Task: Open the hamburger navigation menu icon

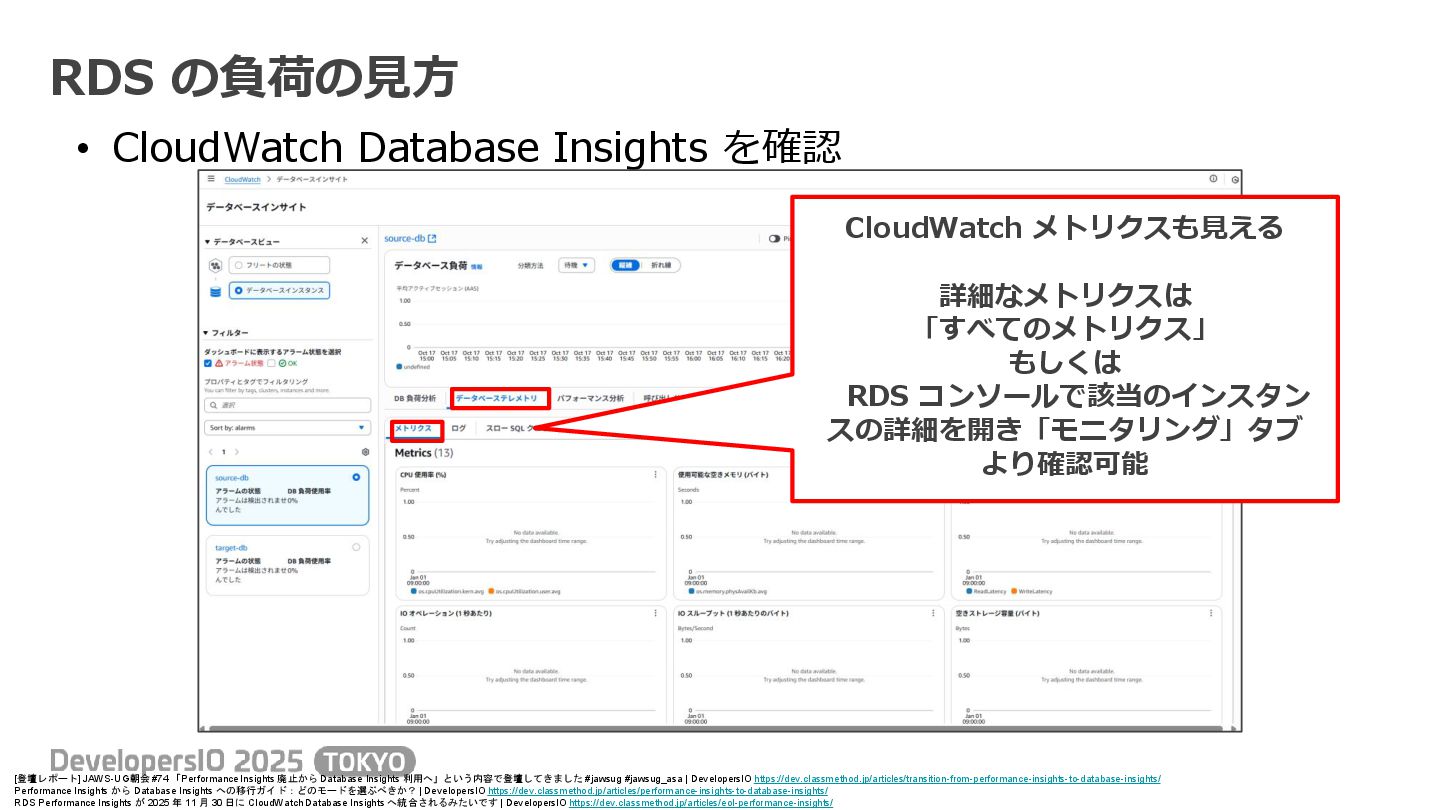Action: (x=211, y=178)
